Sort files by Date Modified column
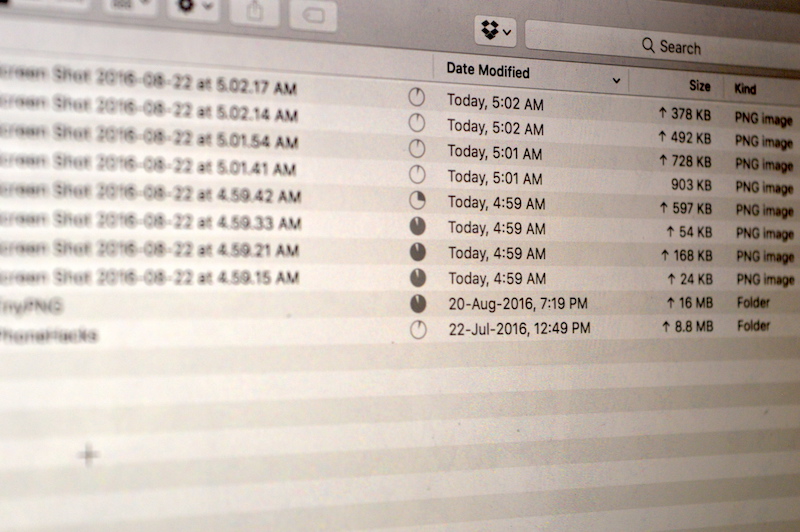Image resolution: width=800 pixels, height=532 pixels. (488, 72)
